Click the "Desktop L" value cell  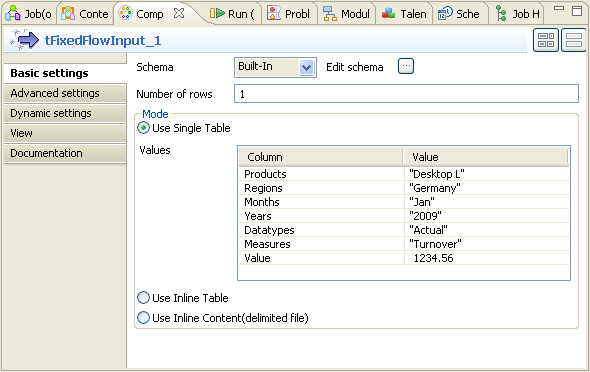487,174
